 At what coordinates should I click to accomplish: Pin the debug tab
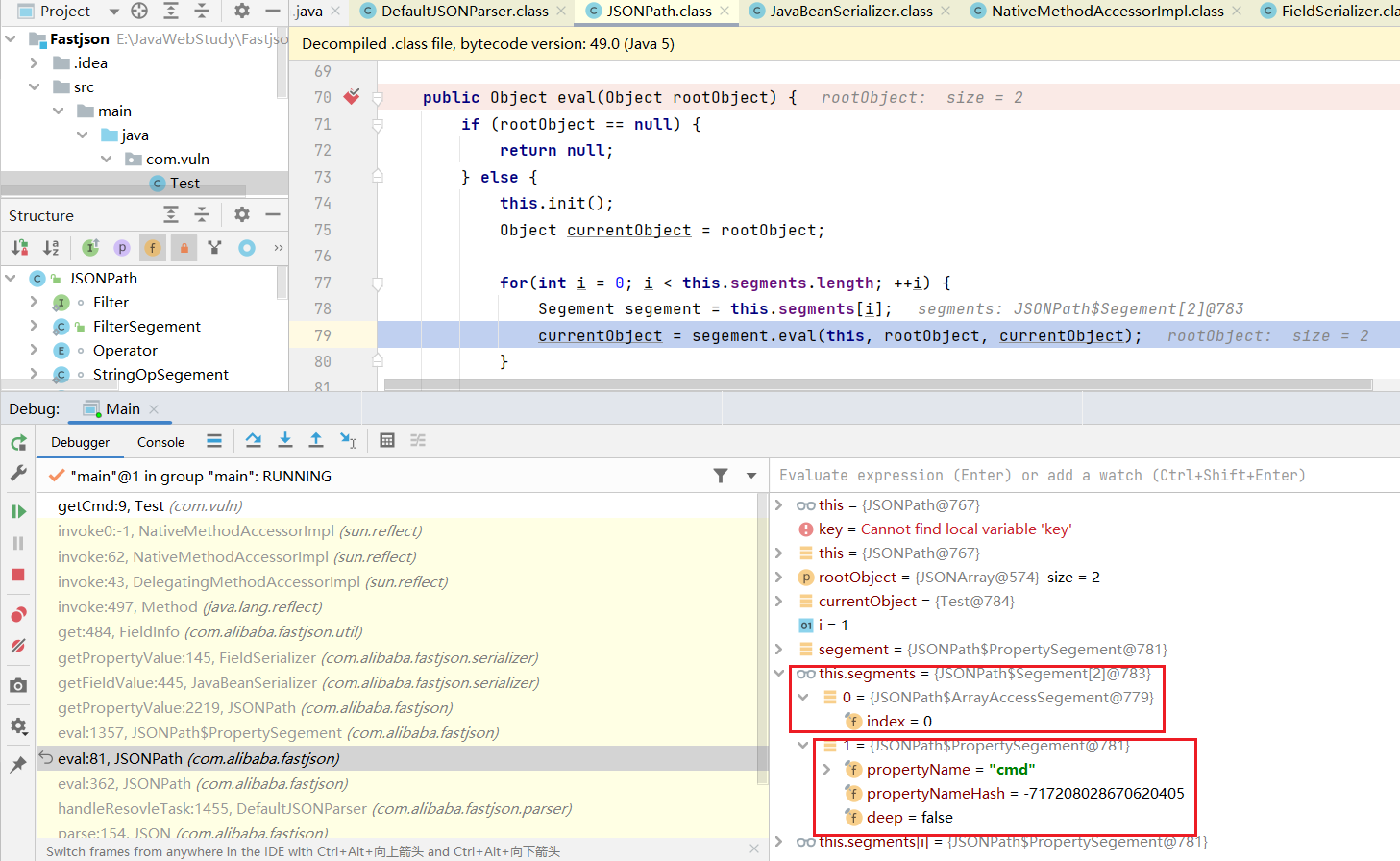pyautogui.click(x=18, y=765)
